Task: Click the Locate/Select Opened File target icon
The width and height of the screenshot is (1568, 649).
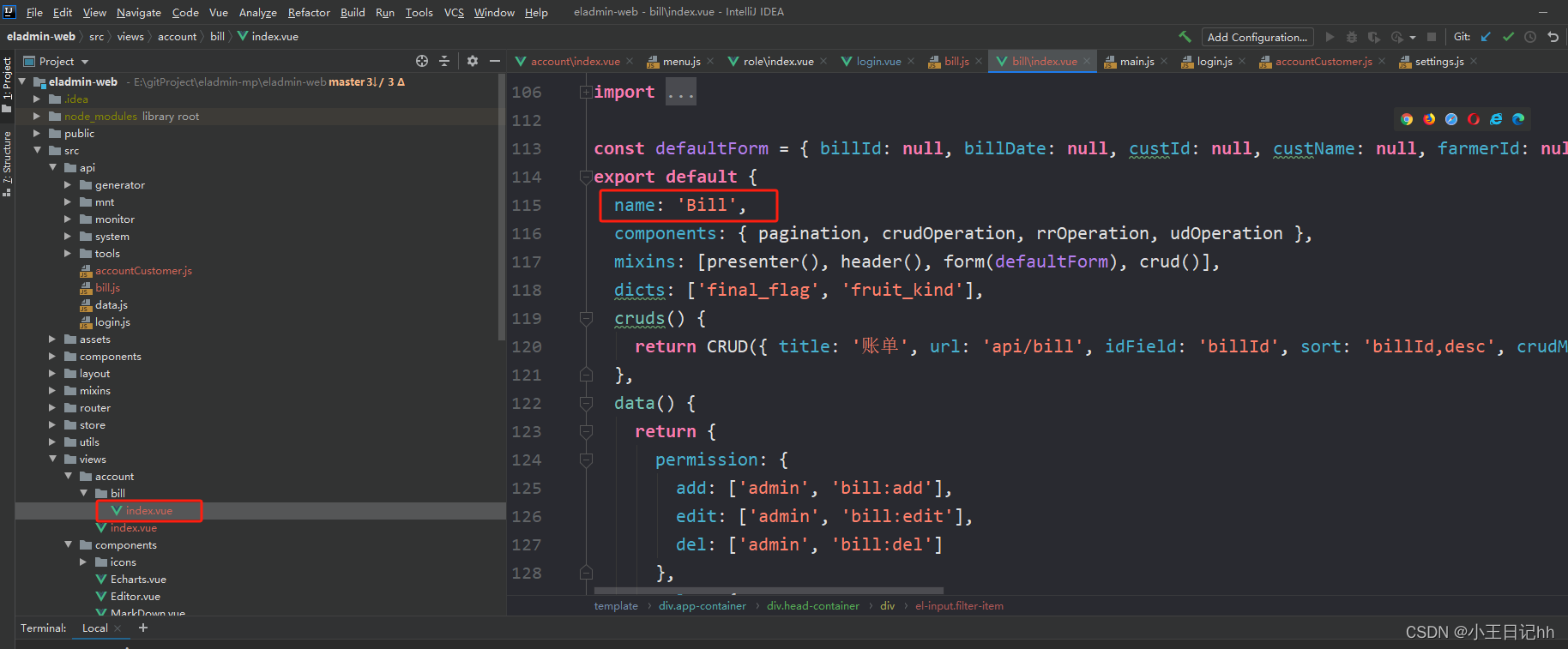Action: click(x=422, y=61)
